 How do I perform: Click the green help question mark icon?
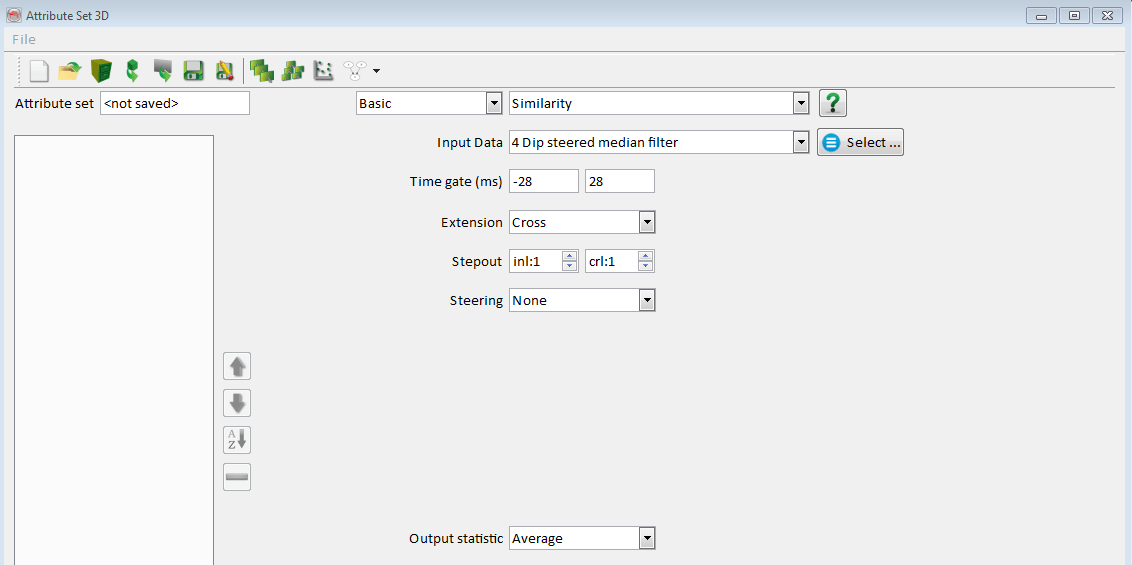pyautogui.click(x=832, y=103)
